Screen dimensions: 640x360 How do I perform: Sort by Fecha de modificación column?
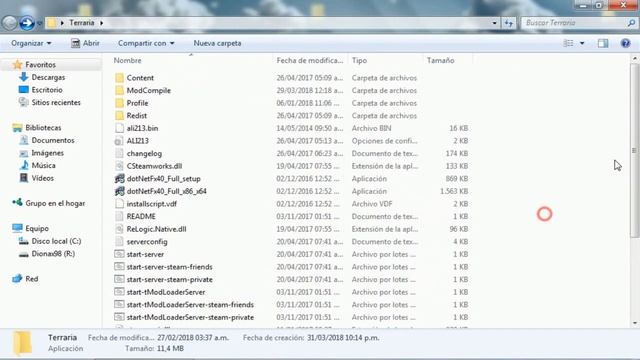click(310, 60)
